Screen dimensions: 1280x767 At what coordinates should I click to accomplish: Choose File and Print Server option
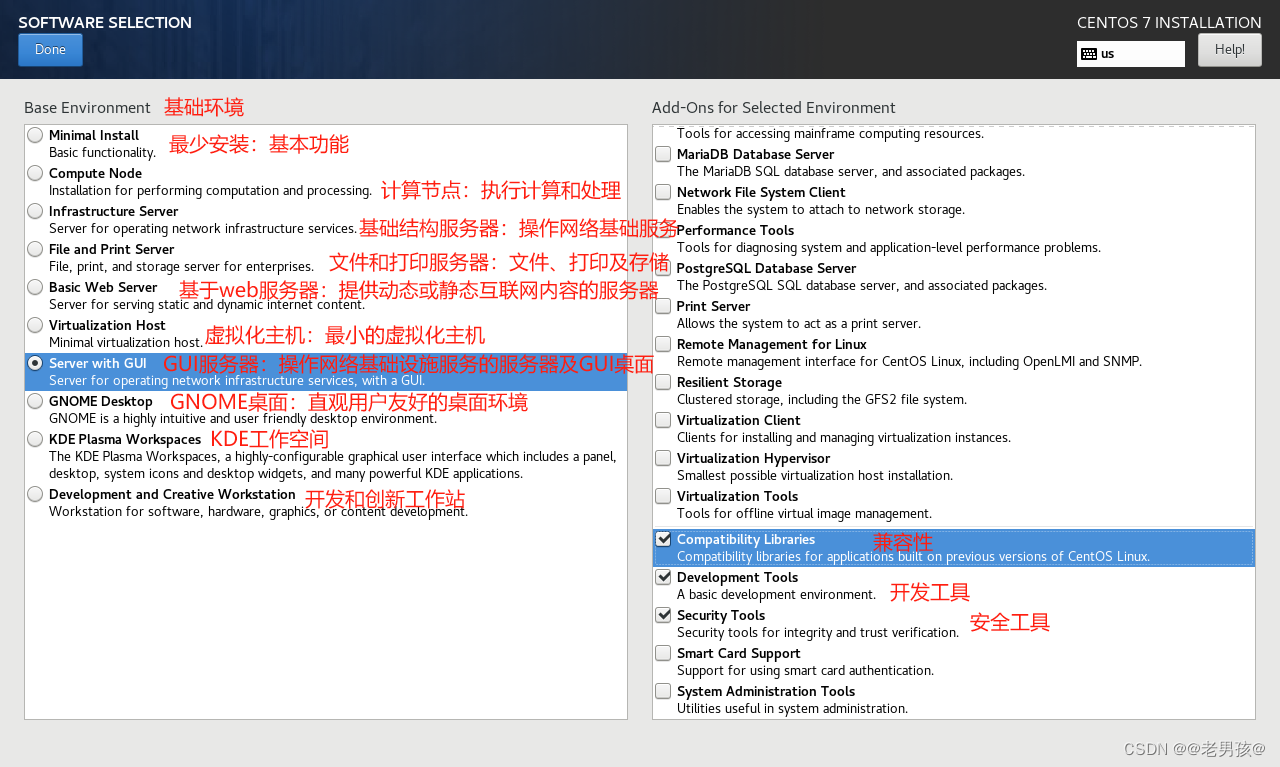(36, 249)
